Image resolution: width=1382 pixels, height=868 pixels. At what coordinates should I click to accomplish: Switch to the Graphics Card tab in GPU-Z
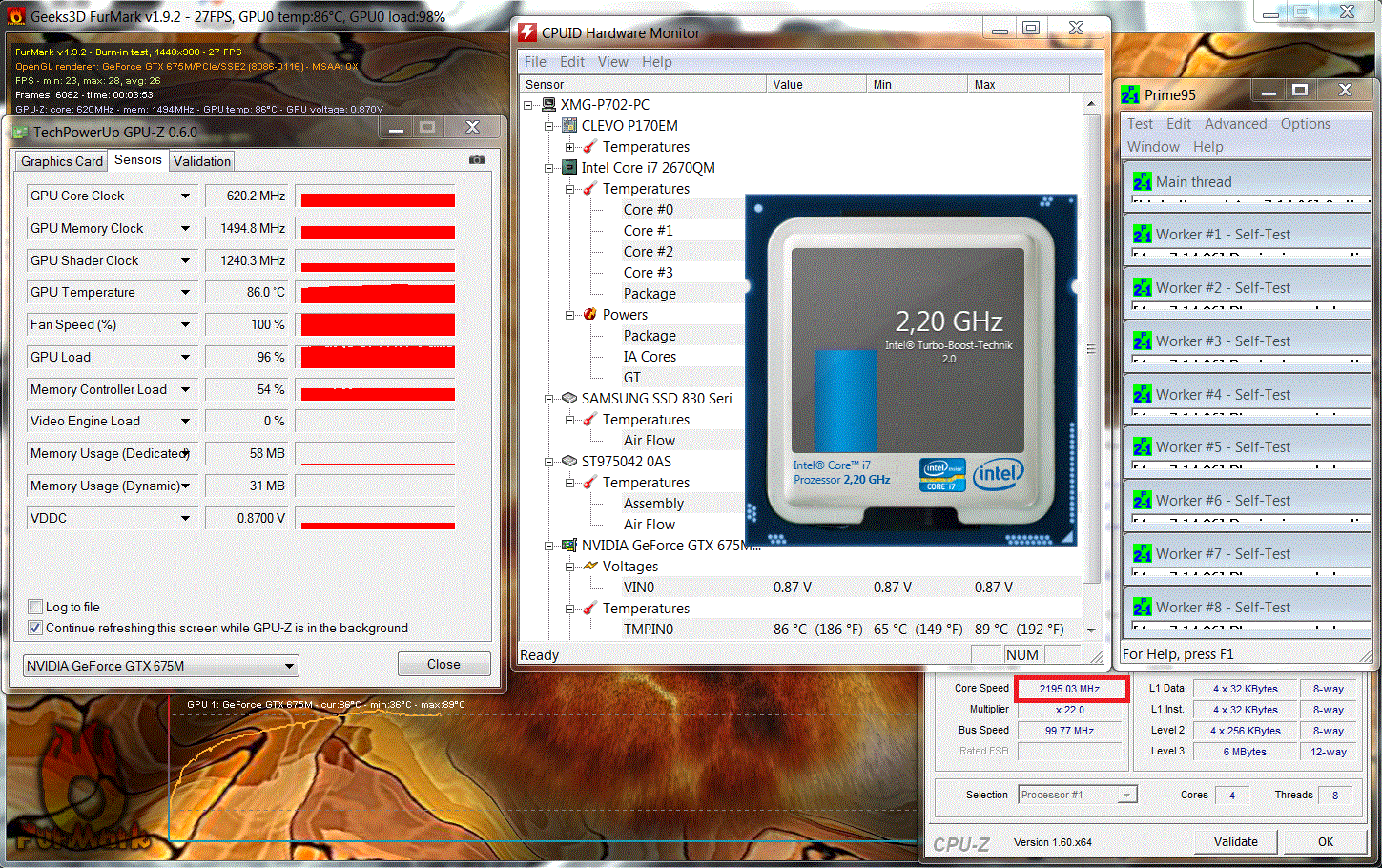[62, 161]
